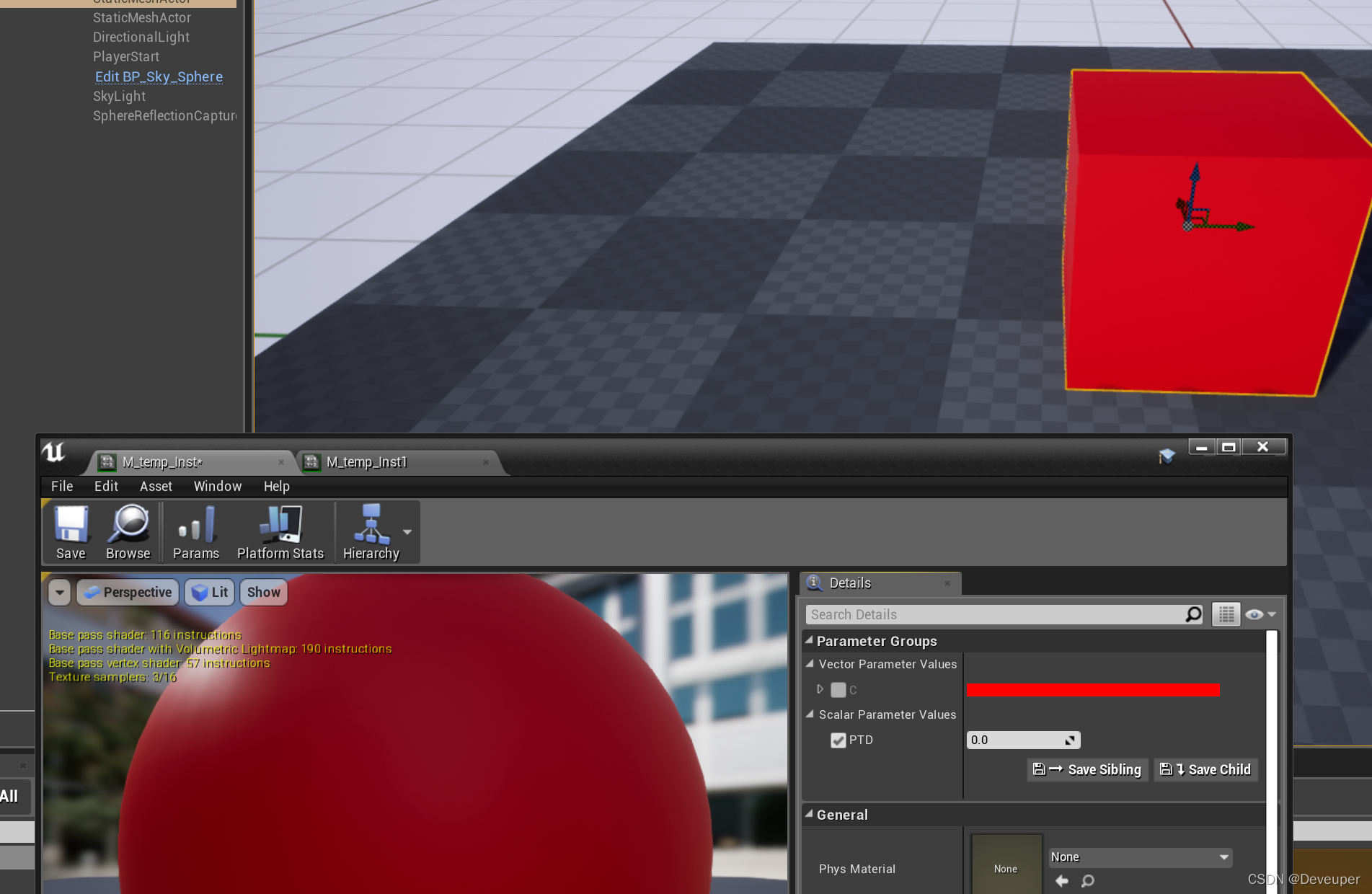The image size is (1372, 894).
Task: Open Browse to locate asset in Content Browser
Action: [128, 532]
